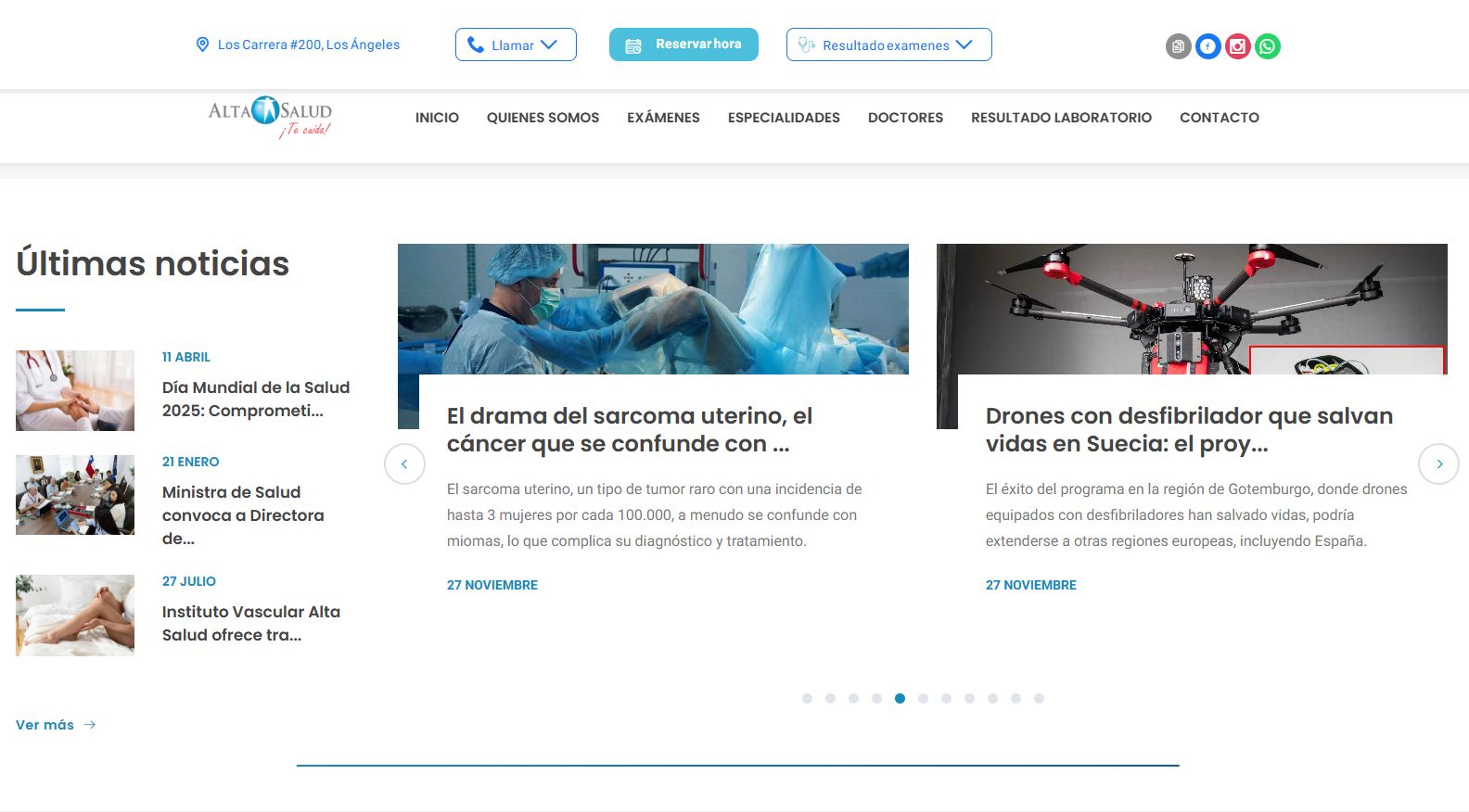Image resolution: width=1469 pixels, height=812 pixels.
Task: Go to the Contacto page
Action: [1219, 118]
